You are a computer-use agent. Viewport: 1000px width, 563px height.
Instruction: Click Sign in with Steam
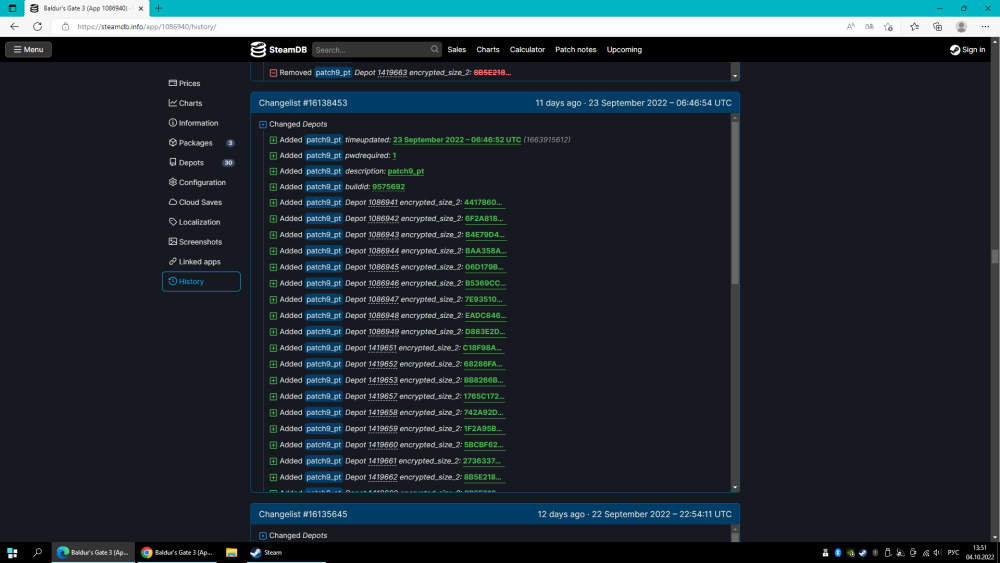pyautogui.click(x=967, y=50)
